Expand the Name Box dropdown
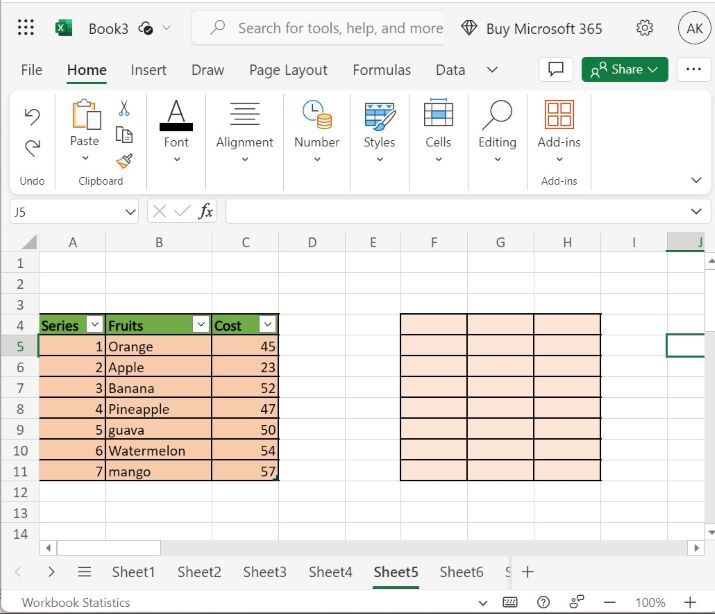Viewport: 715px width, 614px height. [x=130, y=212]
